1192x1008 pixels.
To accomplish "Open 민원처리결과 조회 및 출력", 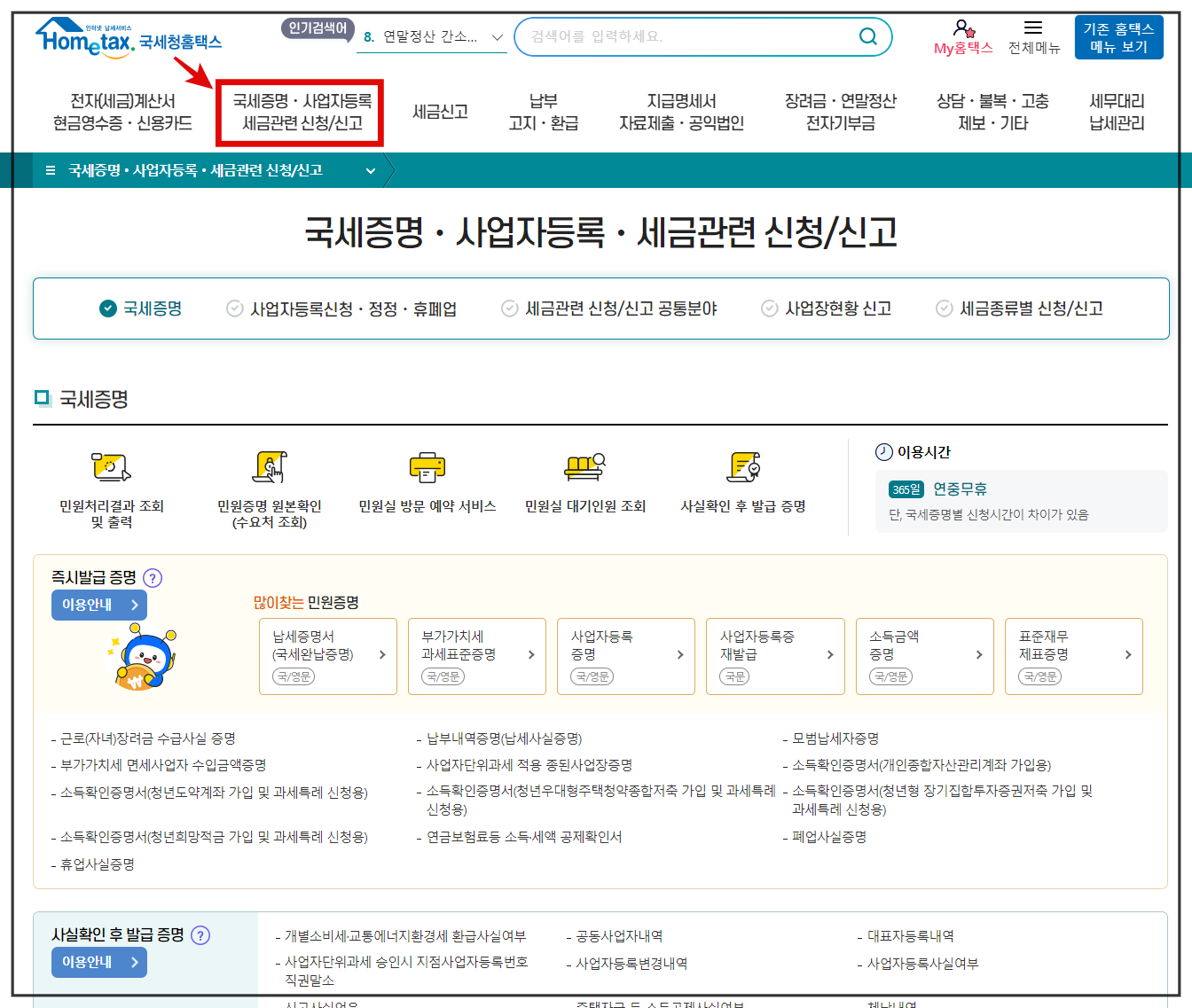I will pos(110,467).
